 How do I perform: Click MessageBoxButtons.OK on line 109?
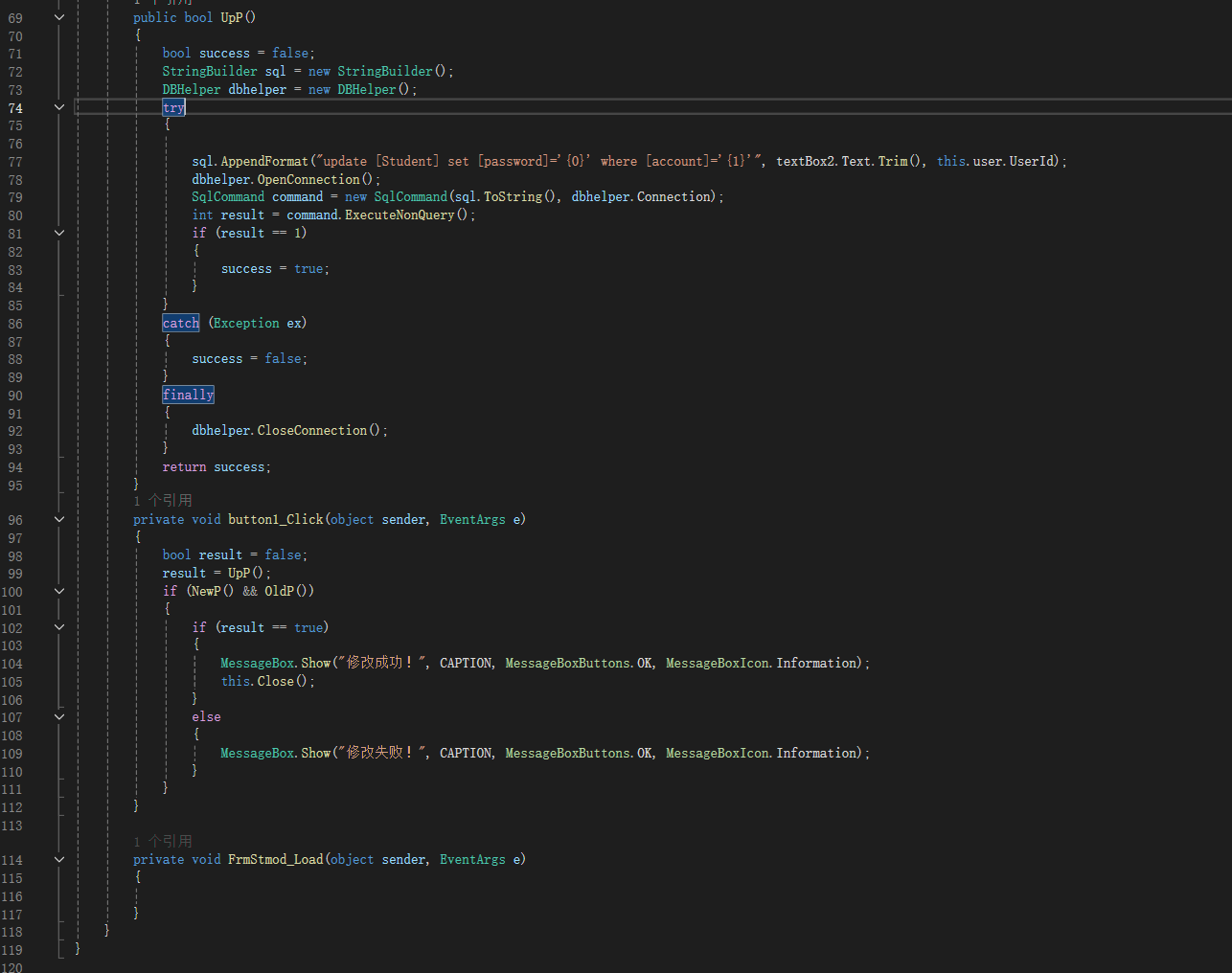coord(578,753)
